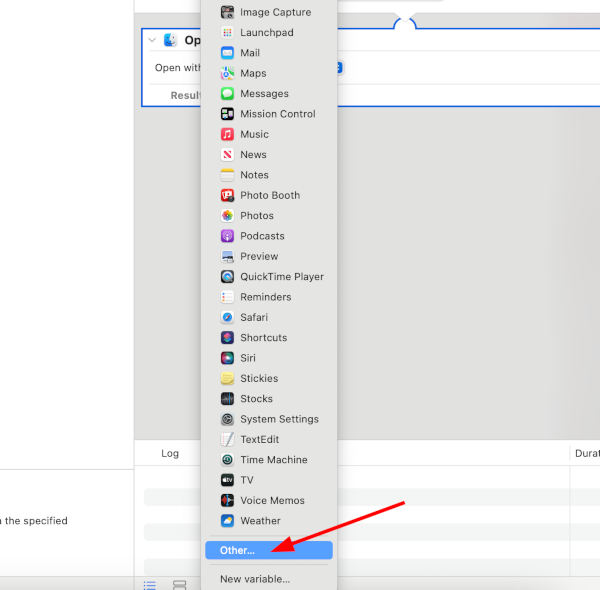Toggle the variables view icon at bottom
The height and width of the screenshot is (590, 600).
(180, 584)
